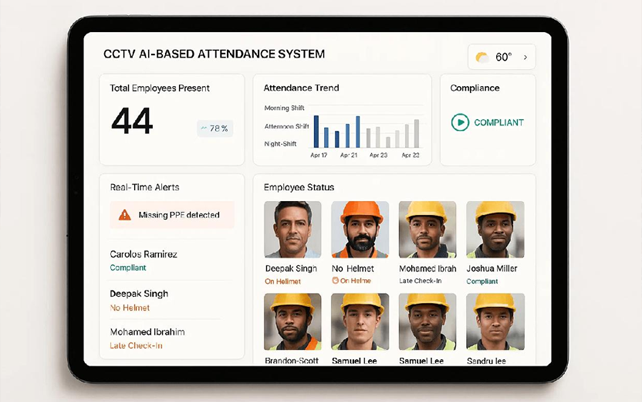Open Mohamed Ibrahim Late Check-In alert entry
This screenshot has height=402, width=642.
pyautogui.click(x=147, y=332)
